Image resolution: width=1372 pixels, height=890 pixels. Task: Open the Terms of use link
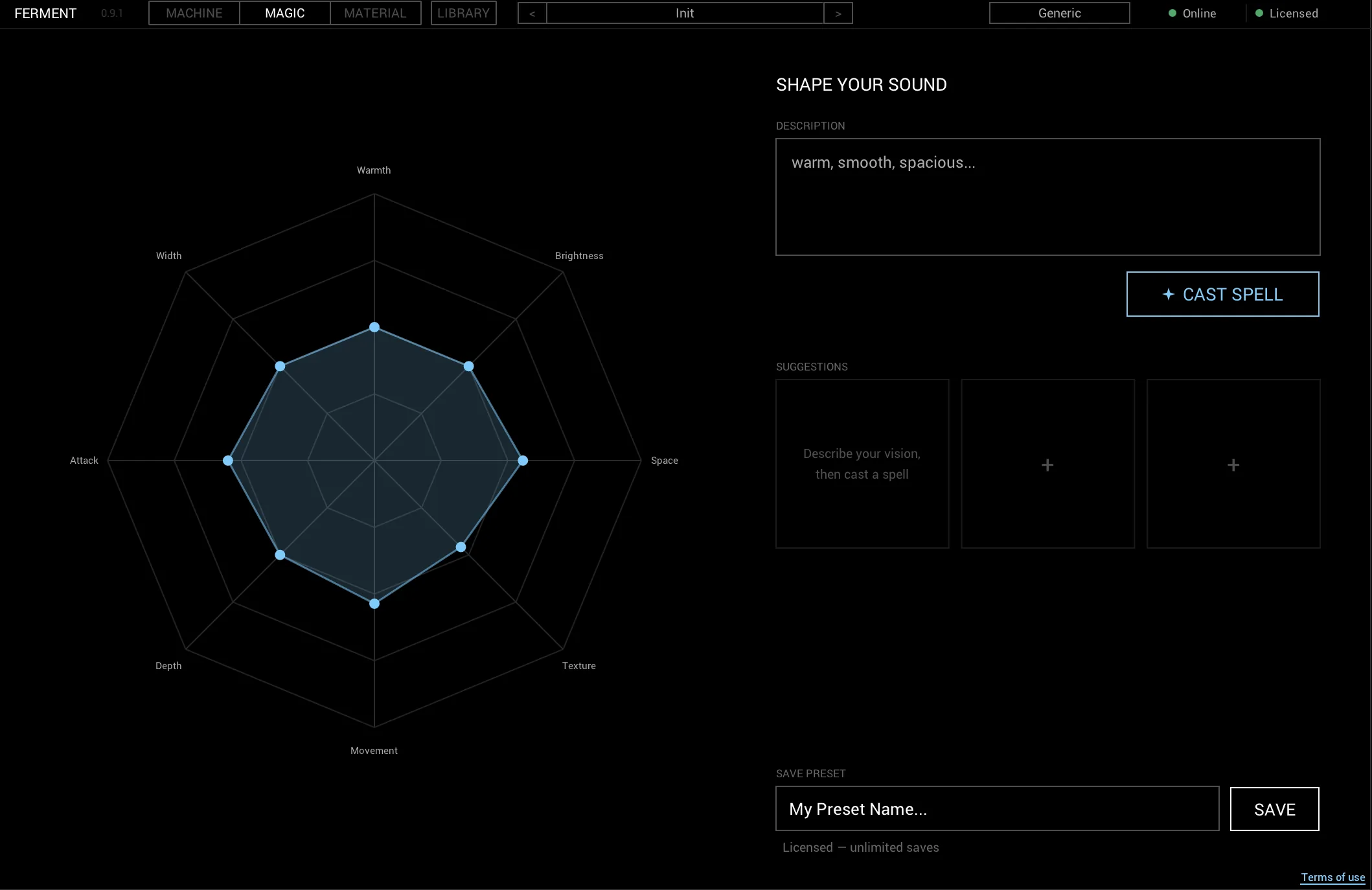click(1332, 877)
